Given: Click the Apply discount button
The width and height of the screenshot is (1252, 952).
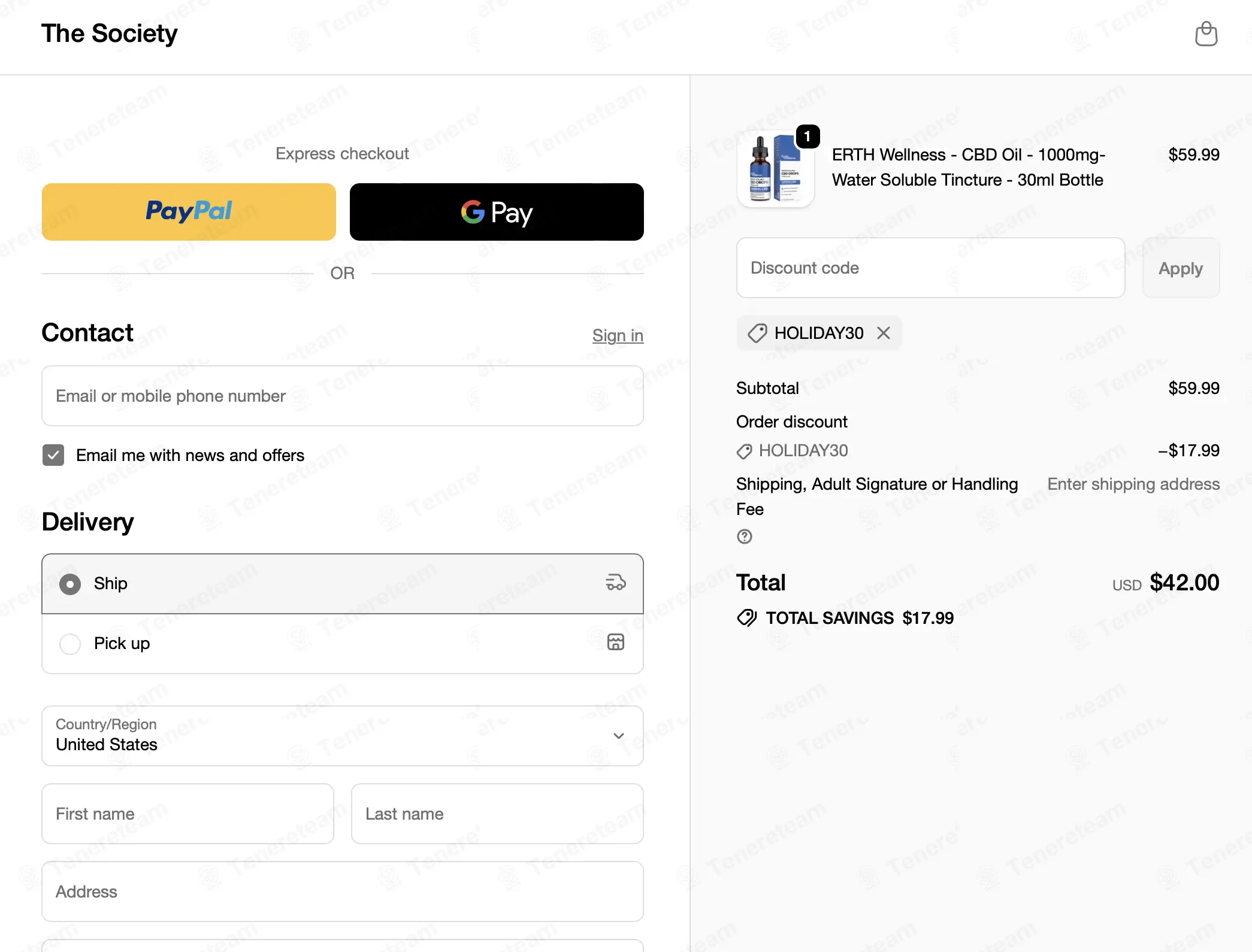Looking at the screenshot, I should pyautogui.click(x=1181, y=268).
